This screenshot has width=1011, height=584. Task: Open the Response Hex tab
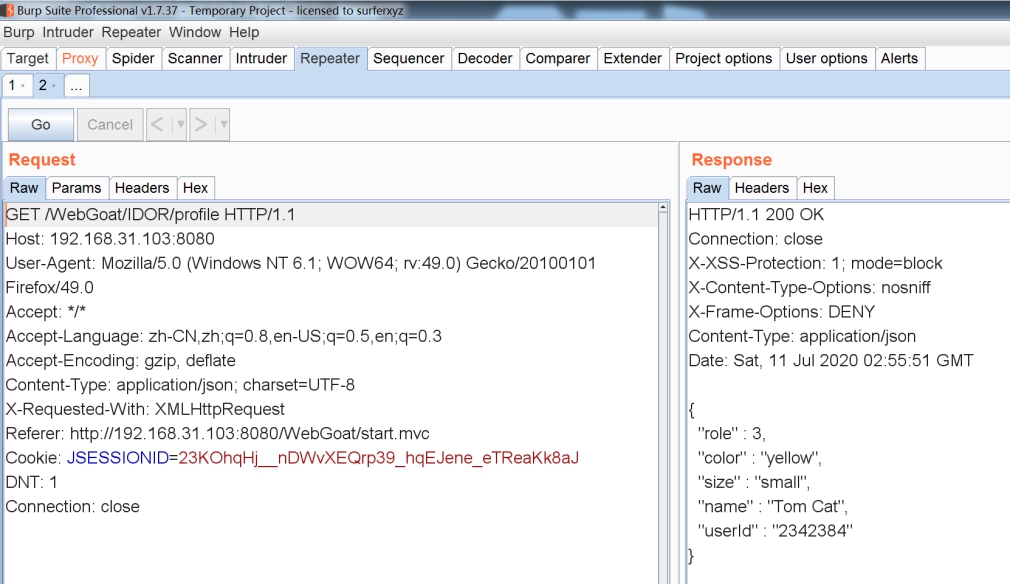(x=816, y=188)
